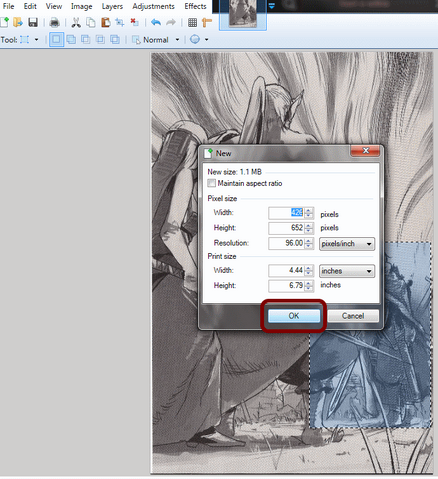
Task: Click the Paste clipboard icon
Action: click(x=106, y=22)
